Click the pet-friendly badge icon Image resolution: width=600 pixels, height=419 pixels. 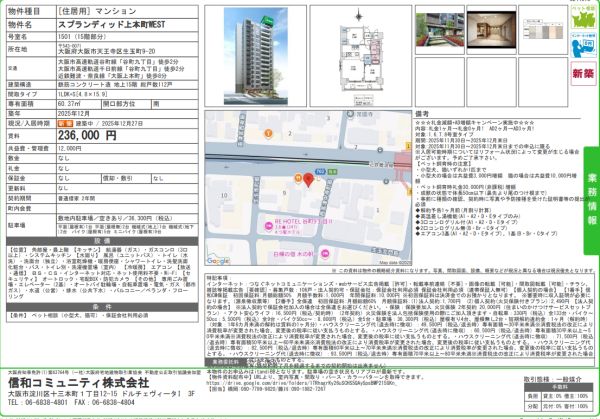[584, 17]
